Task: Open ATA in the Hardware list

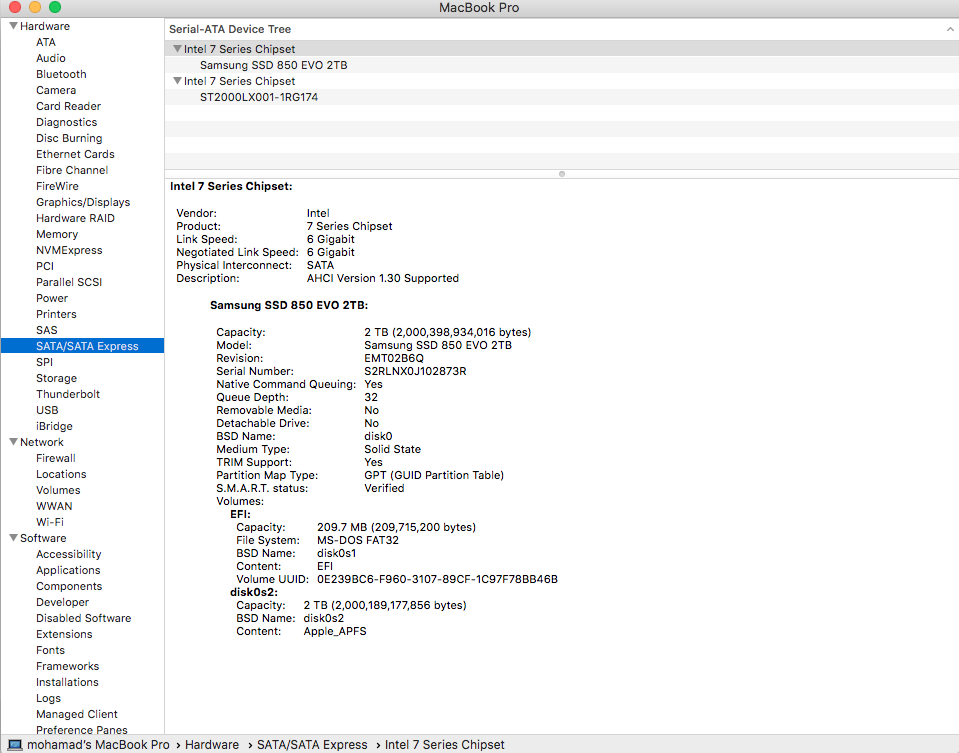Action: coord(46,42)
